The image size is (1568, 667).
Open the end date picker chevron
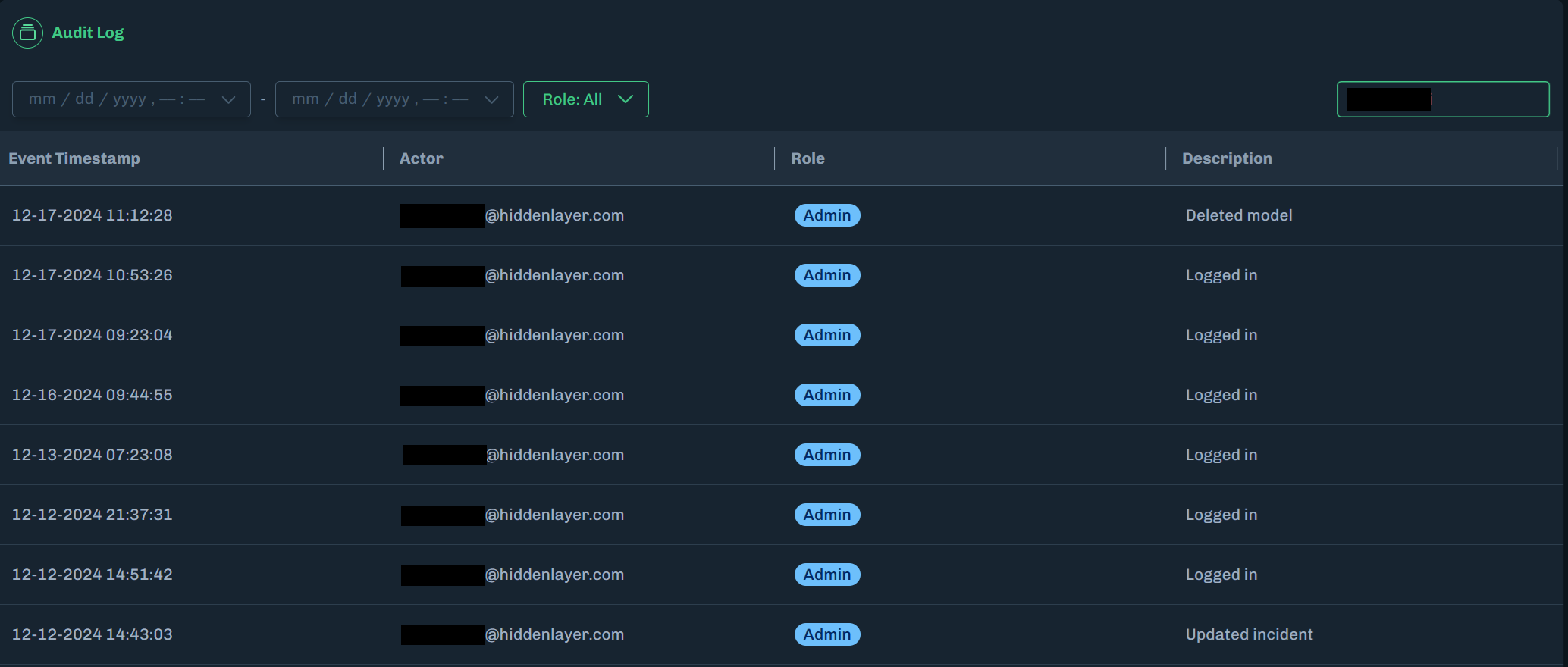point(491,99)
